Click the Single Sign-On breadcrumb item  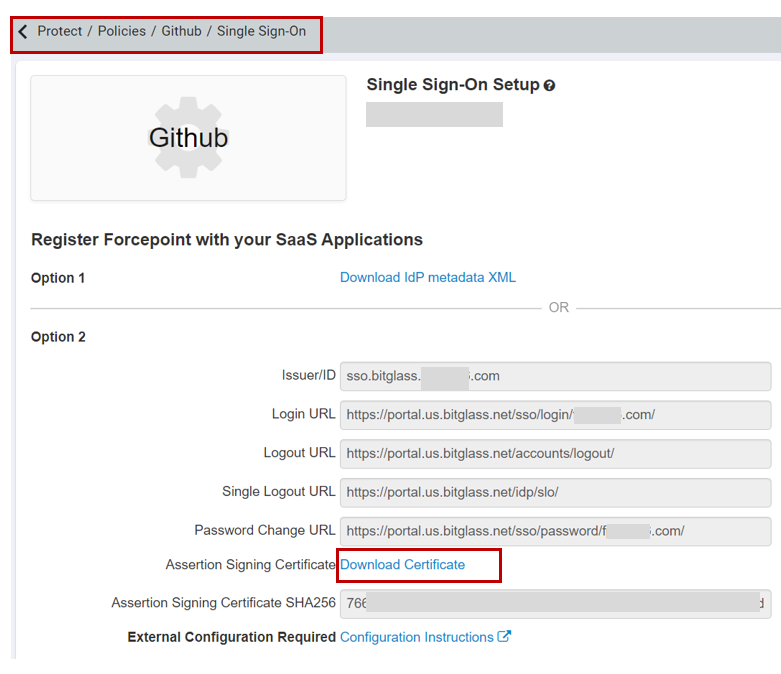(x=261, y=31)
